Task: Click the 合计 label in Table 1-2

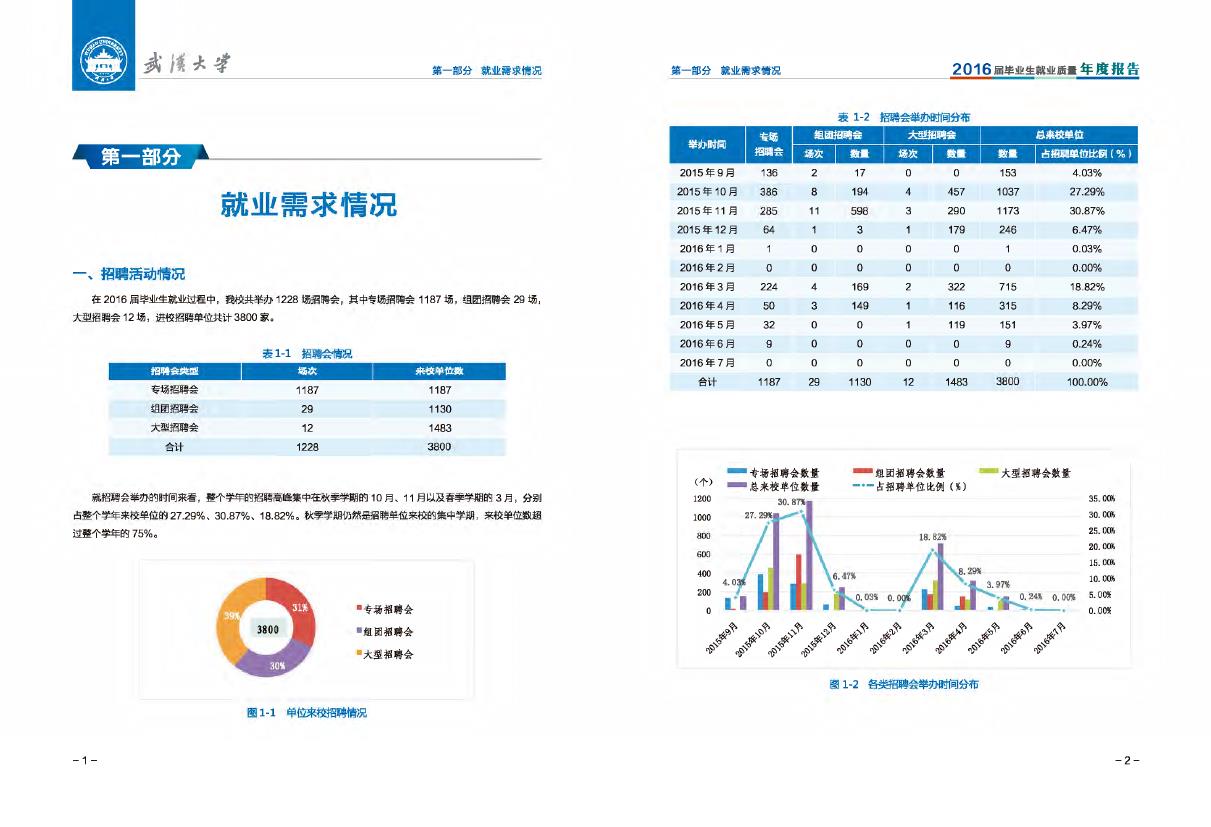Action: click(707, 381)
